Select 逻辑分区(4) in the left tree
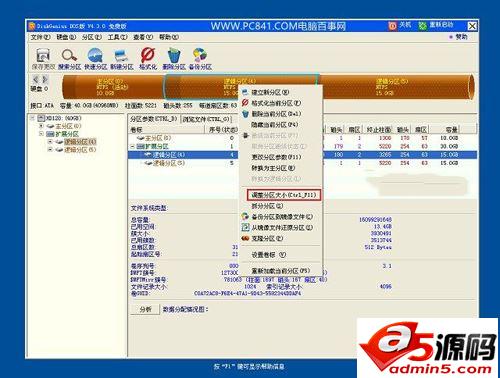This screenshot has height=378, width=500. [x=76, y=142]
